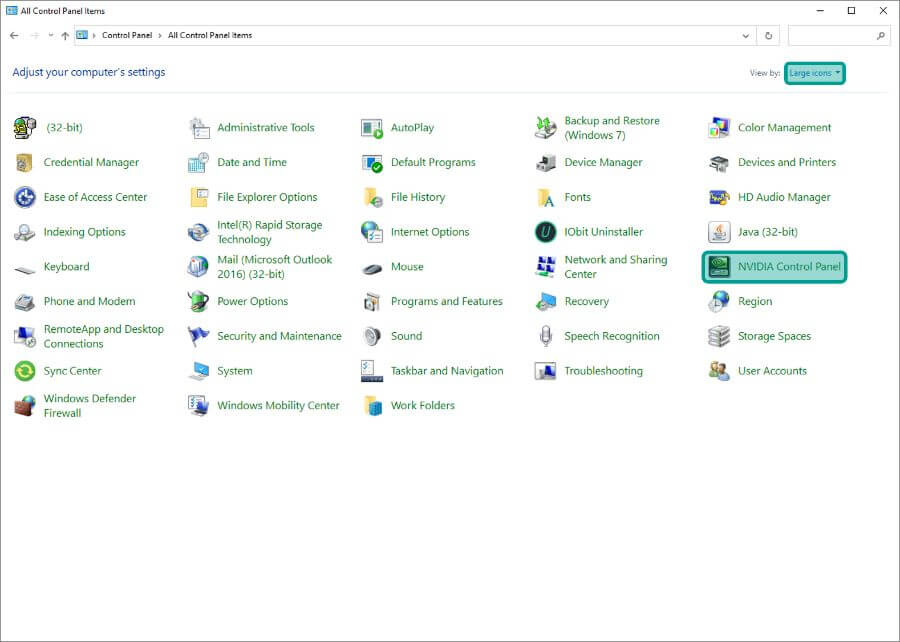
Task: Go to Power Options
Action: pyautogui.click(x=253, y=302)
